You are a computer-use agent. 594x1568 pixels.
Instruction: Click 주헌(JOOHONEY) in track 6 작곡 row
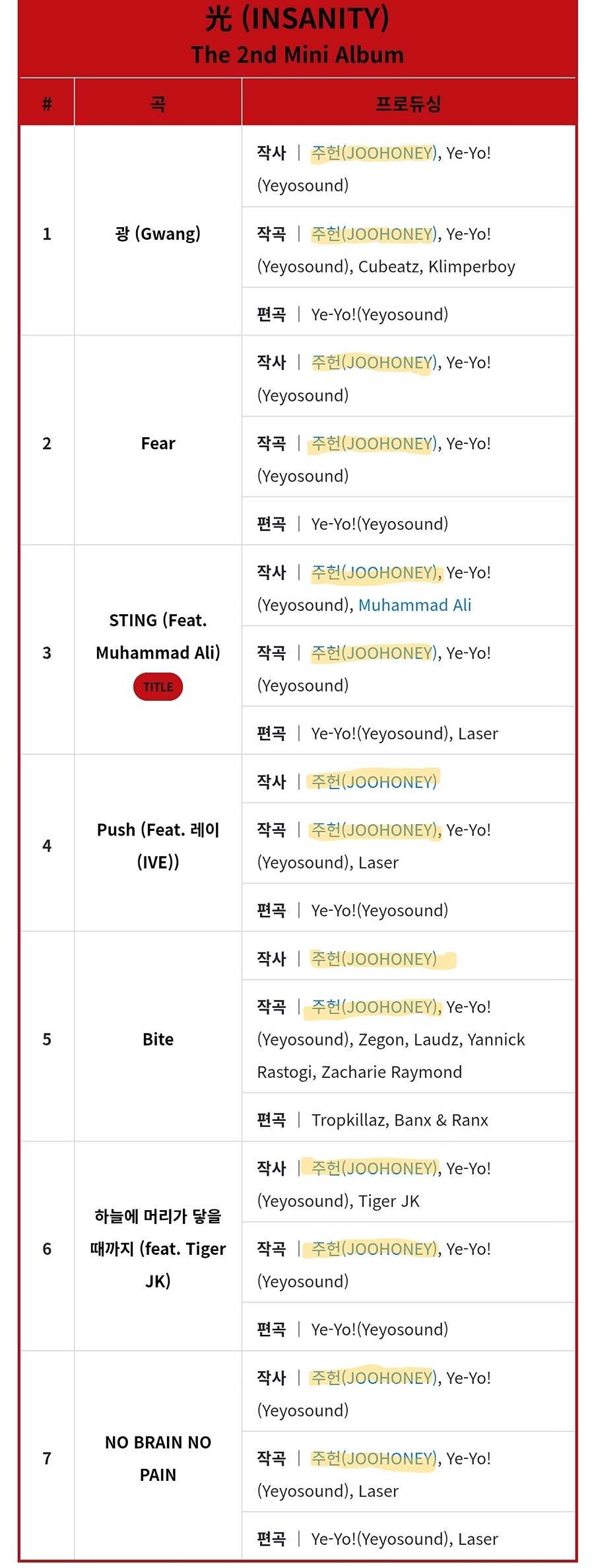374,1249
